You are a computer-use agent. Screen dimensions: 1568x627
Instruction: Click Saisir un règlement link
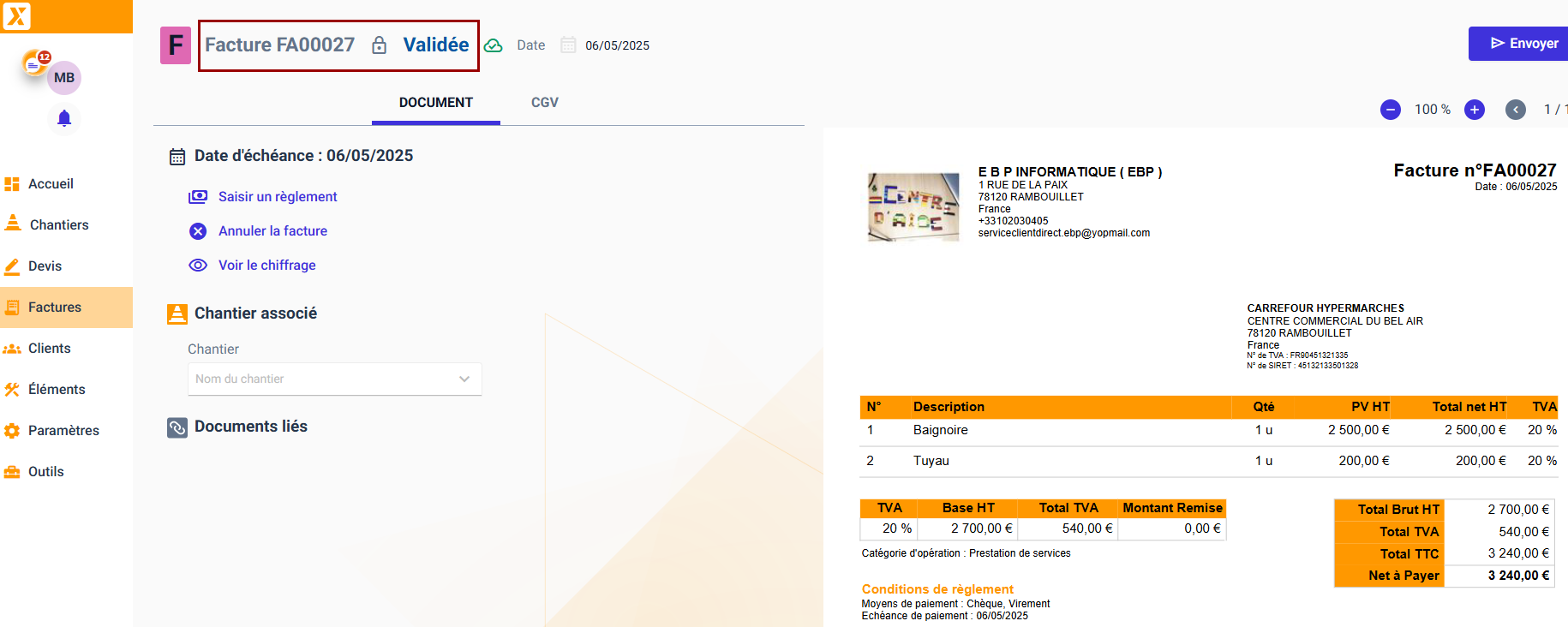pos(278,197)
